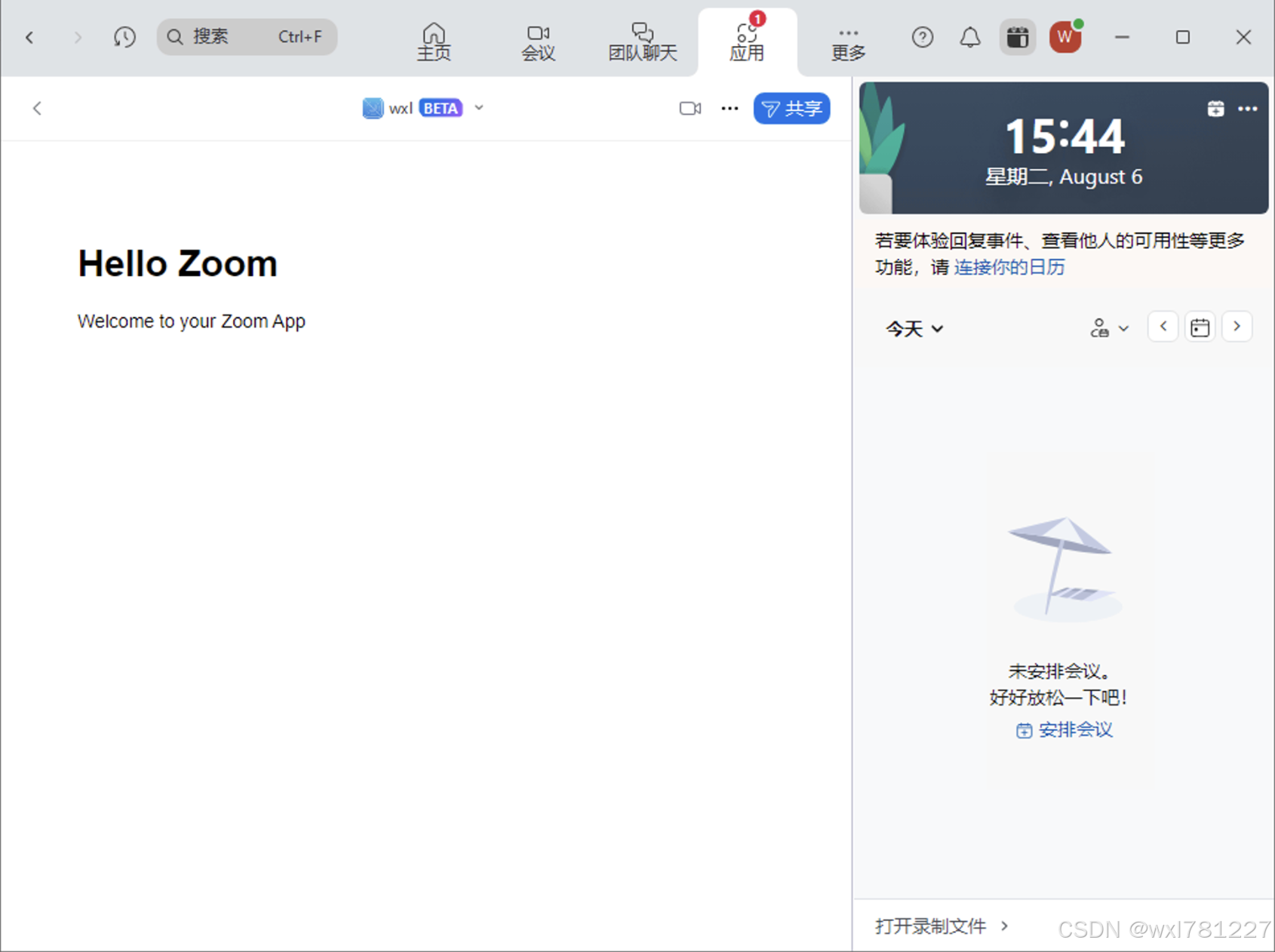Switch to the 主页 home tab
The height and width of the screenshot is (952, 1275).
(x=434, y=42)
